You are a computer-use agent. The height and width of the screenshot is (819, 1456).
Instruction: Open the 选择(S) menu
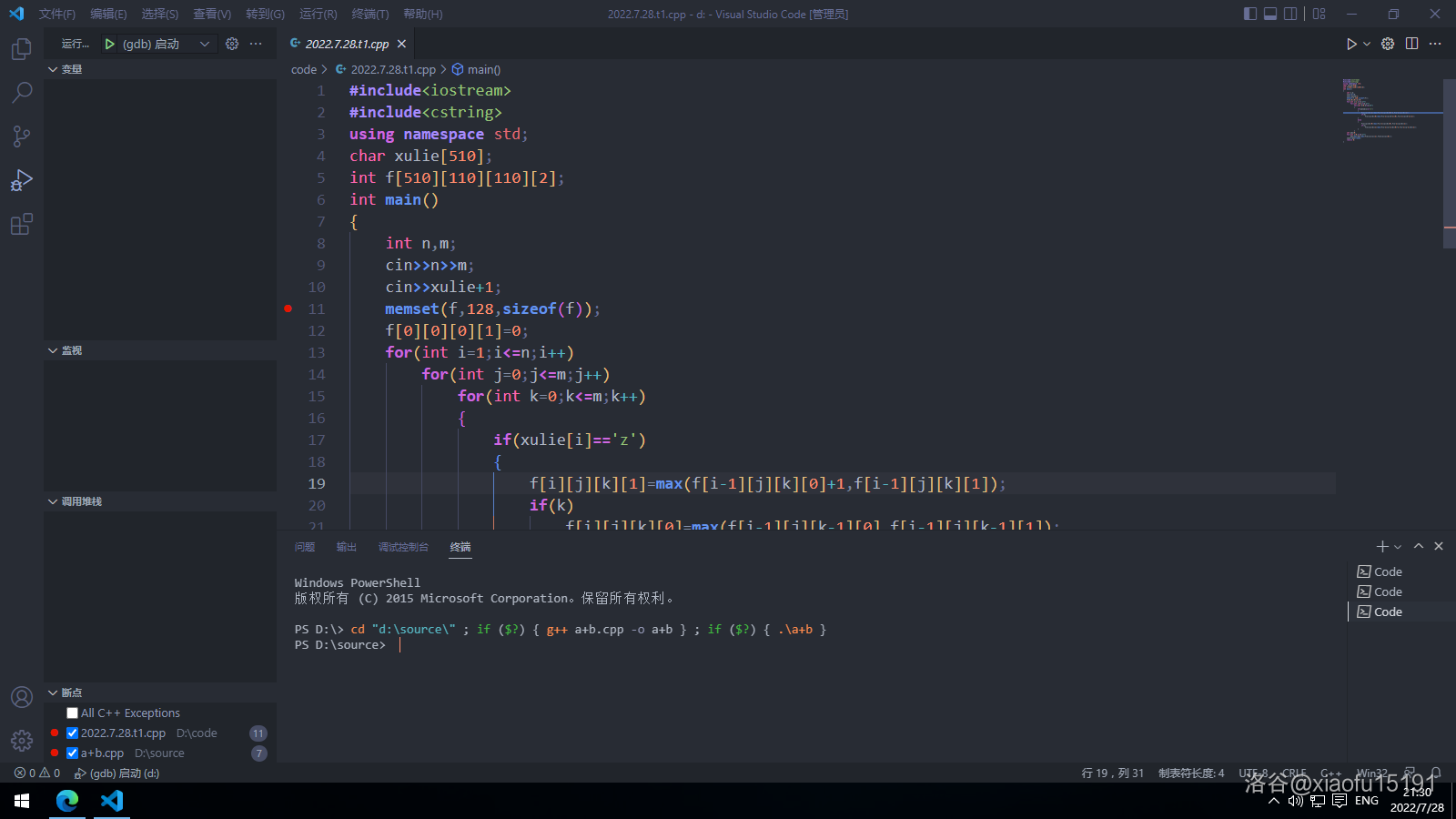[x=160, y=14]
